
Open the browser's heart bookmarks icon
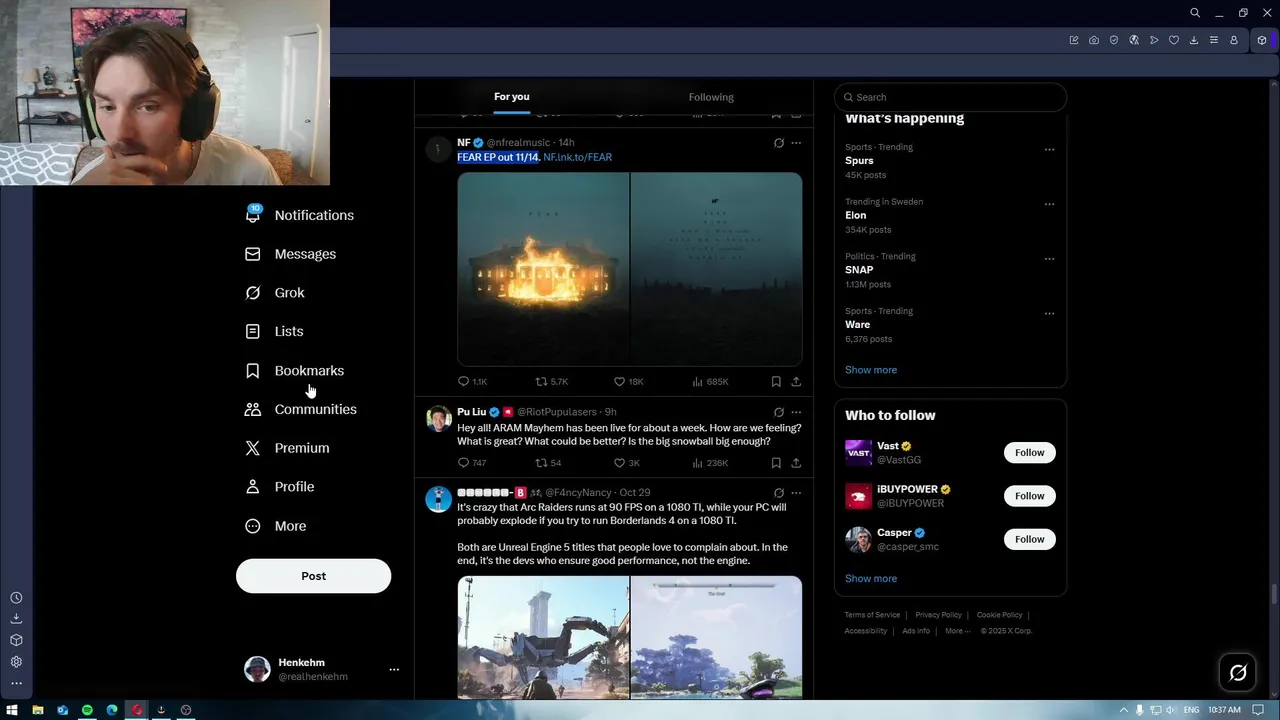(1174, 40)
